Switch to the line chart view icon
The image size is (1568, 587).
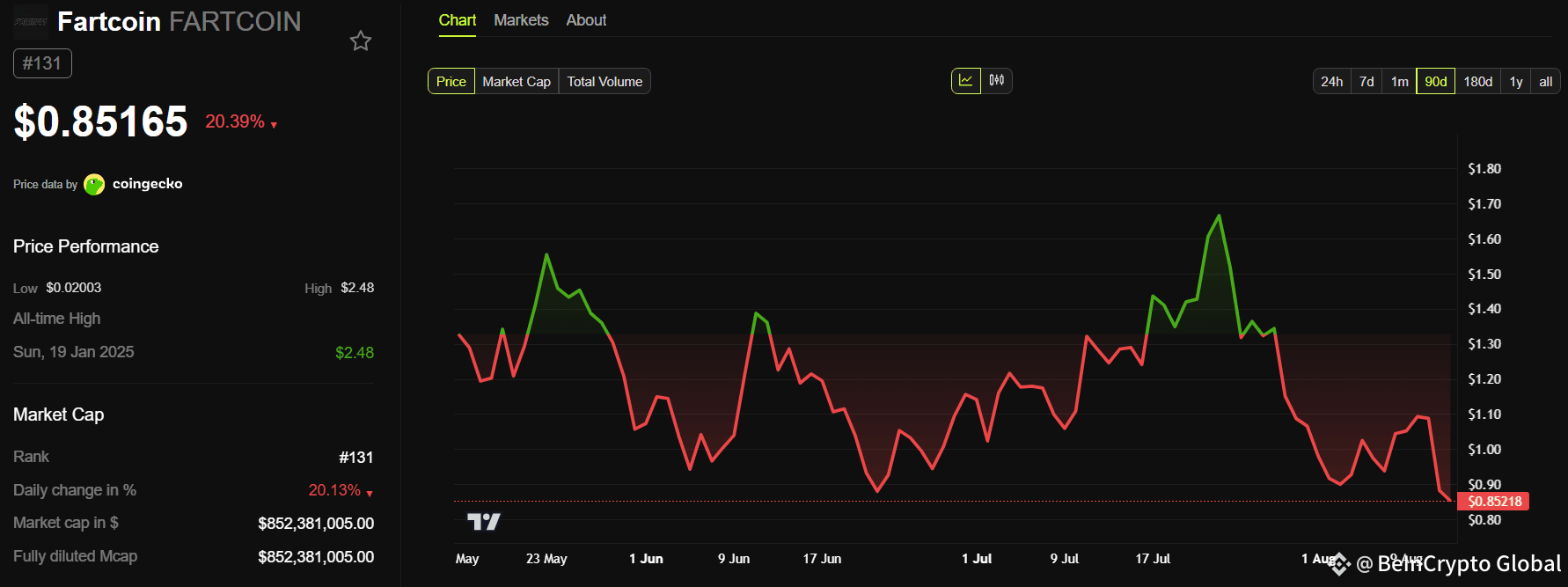coord(966,81)
